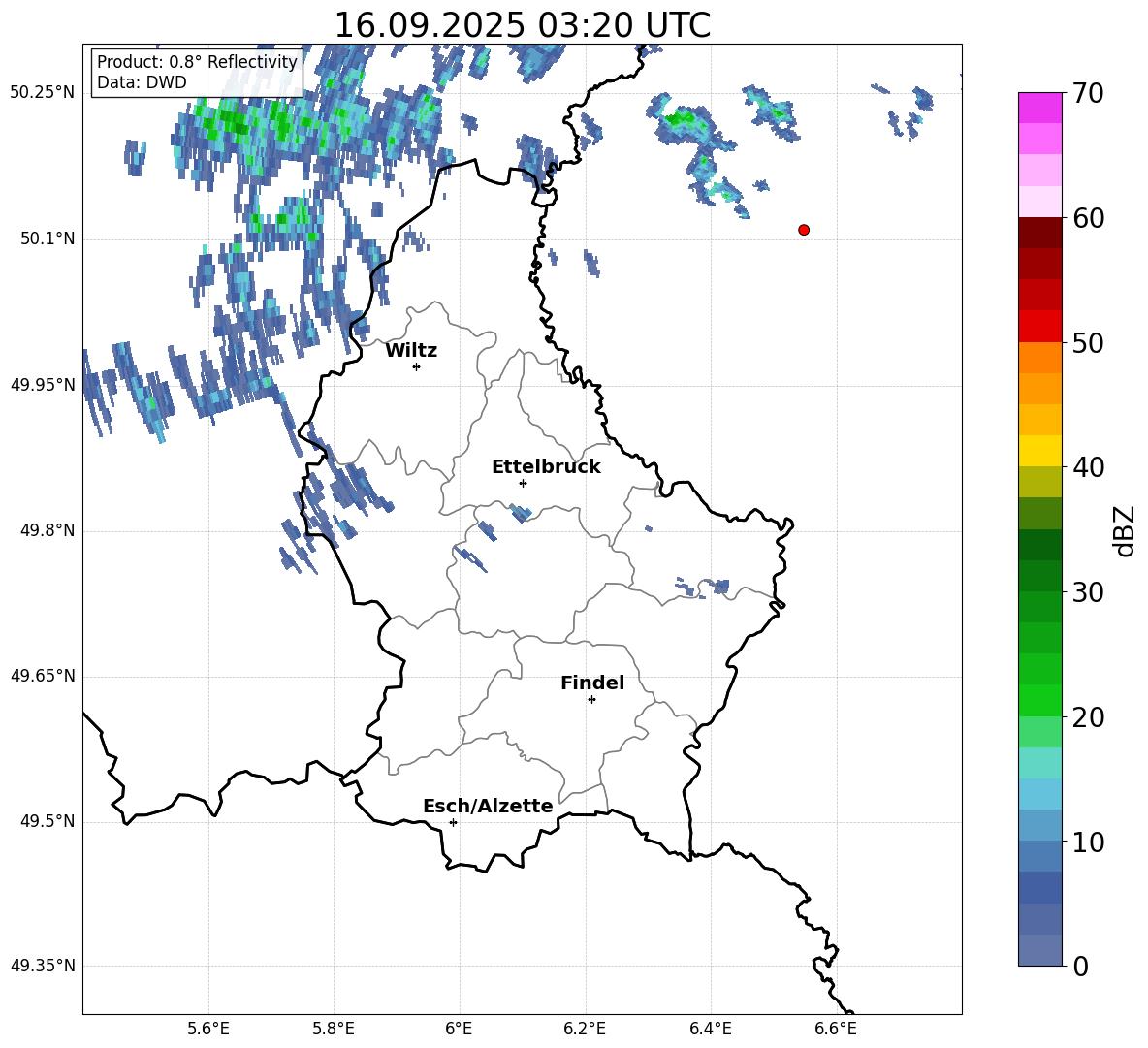Viewport: 1148px width, 1048px height.
Task: Click the 6.2°E longitude label
Action: click(585, 1029)
